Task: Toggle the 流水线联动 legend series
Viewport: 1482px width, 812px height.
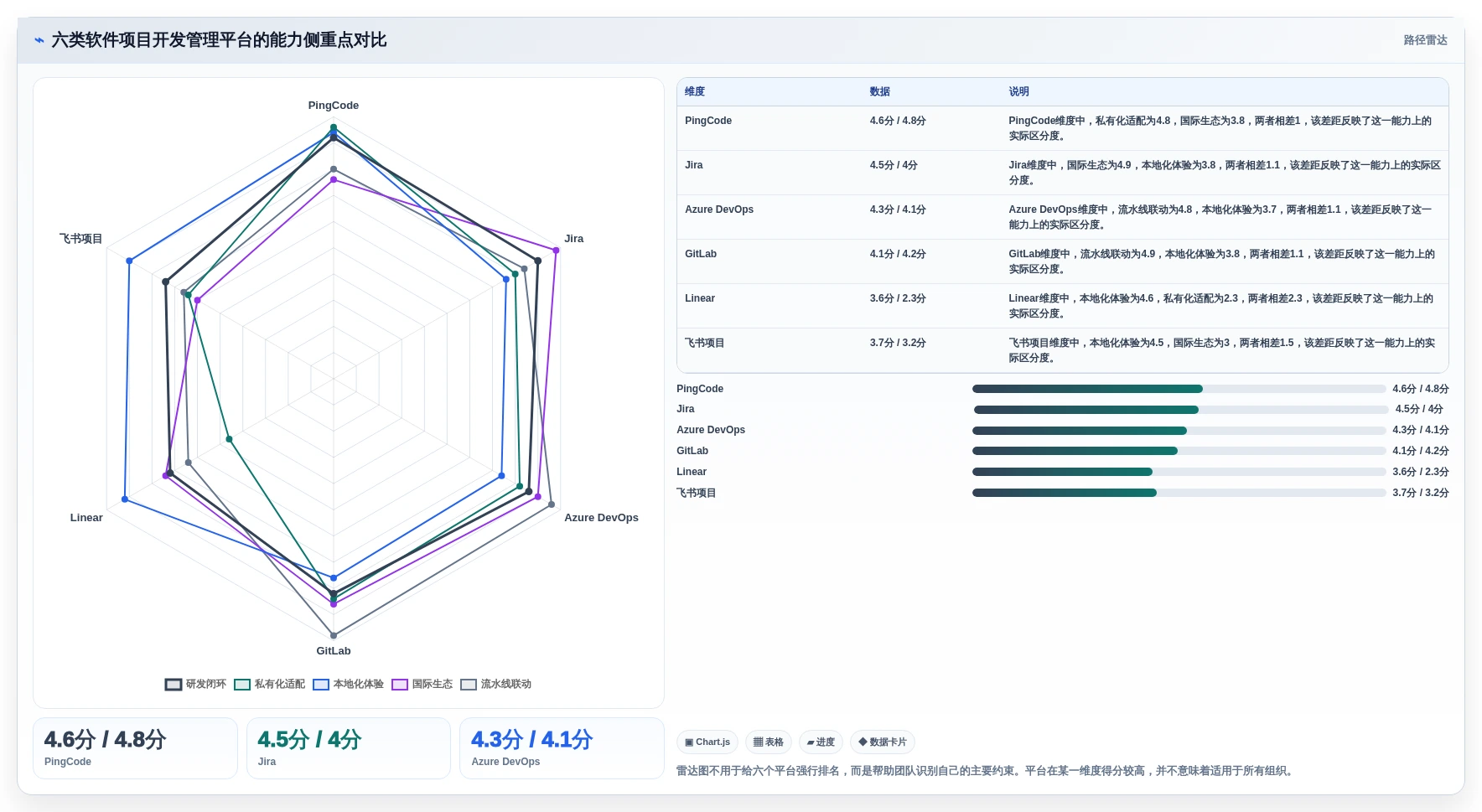Action: tap(495, 684)
